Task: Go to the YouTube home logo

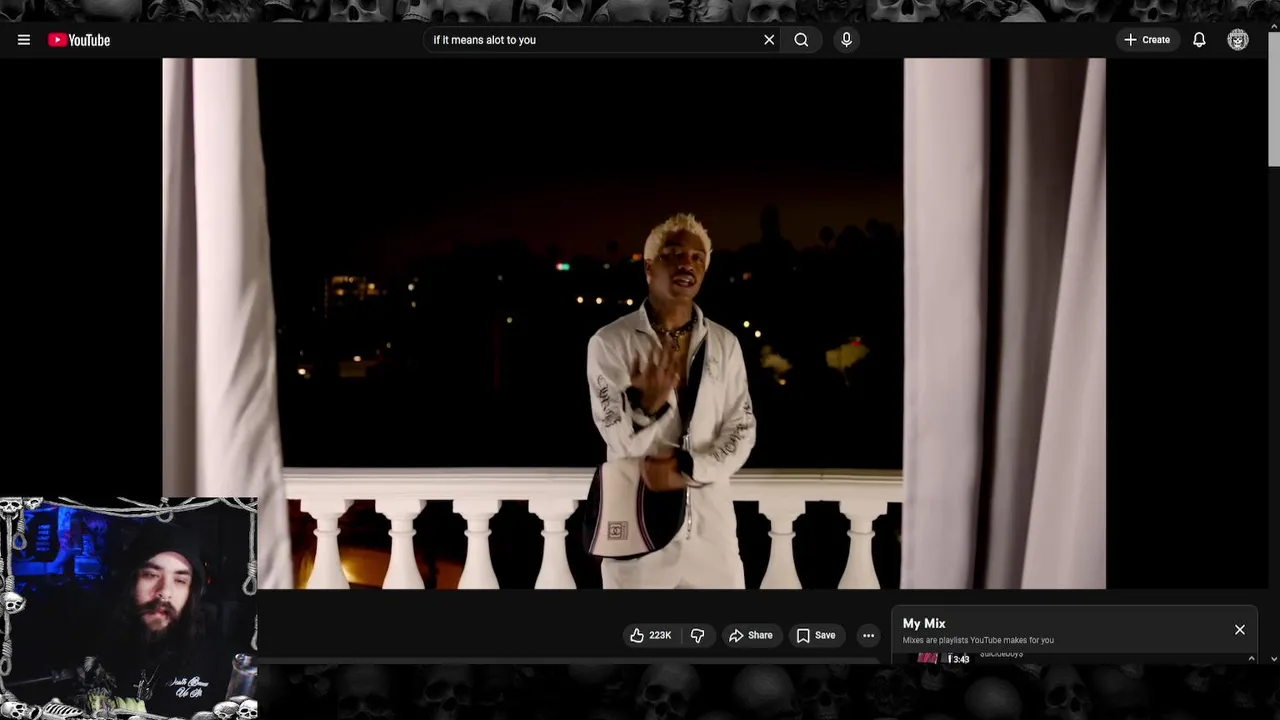Action: point(79,40)
